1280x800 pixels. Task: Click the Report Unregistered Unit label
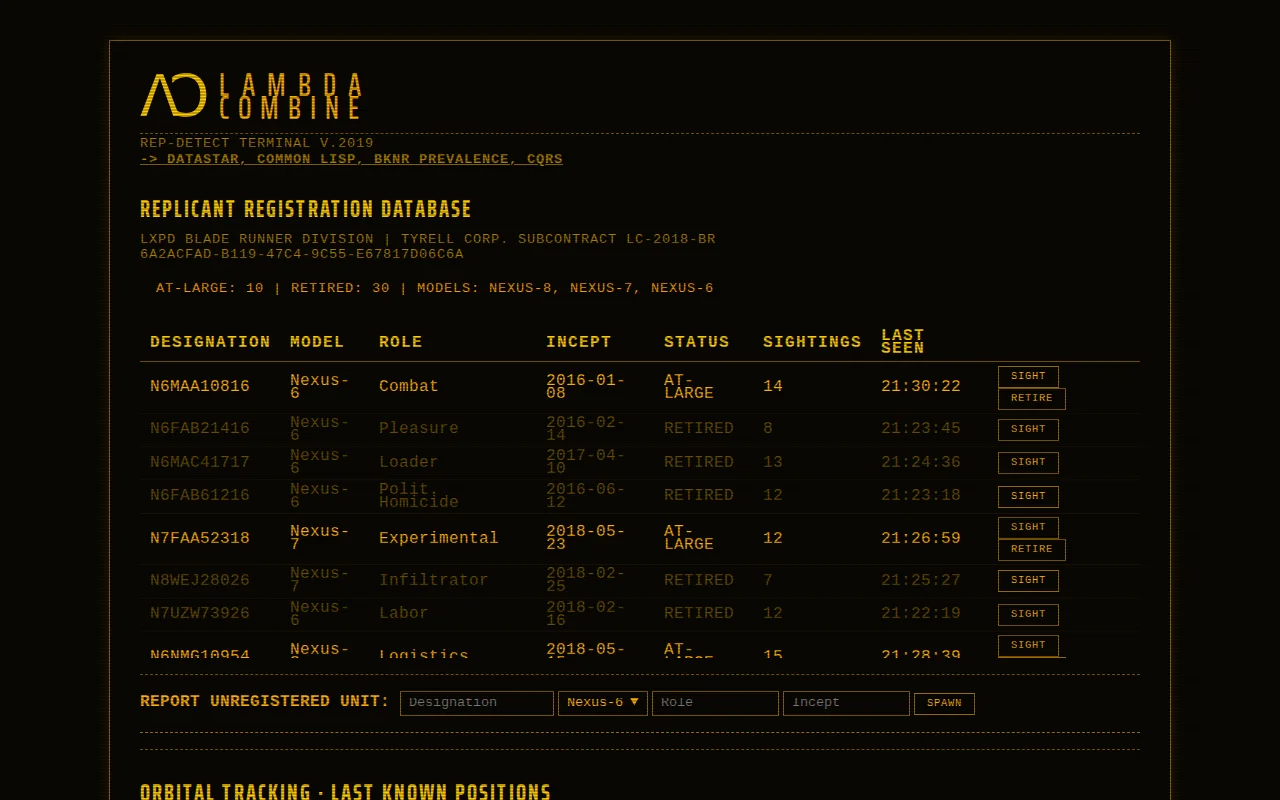click(265, 702)
